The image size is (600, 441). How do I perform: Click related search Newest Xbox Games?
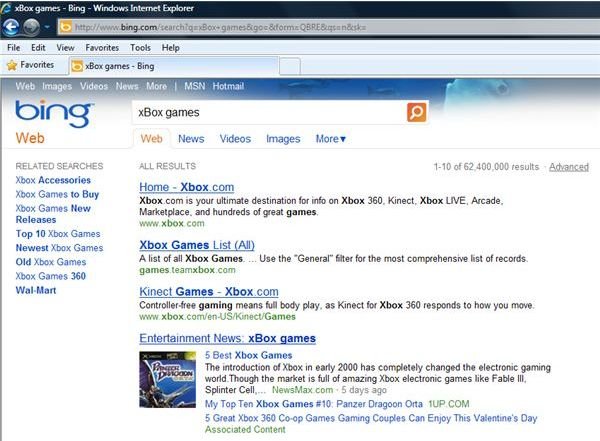[59, 248]
